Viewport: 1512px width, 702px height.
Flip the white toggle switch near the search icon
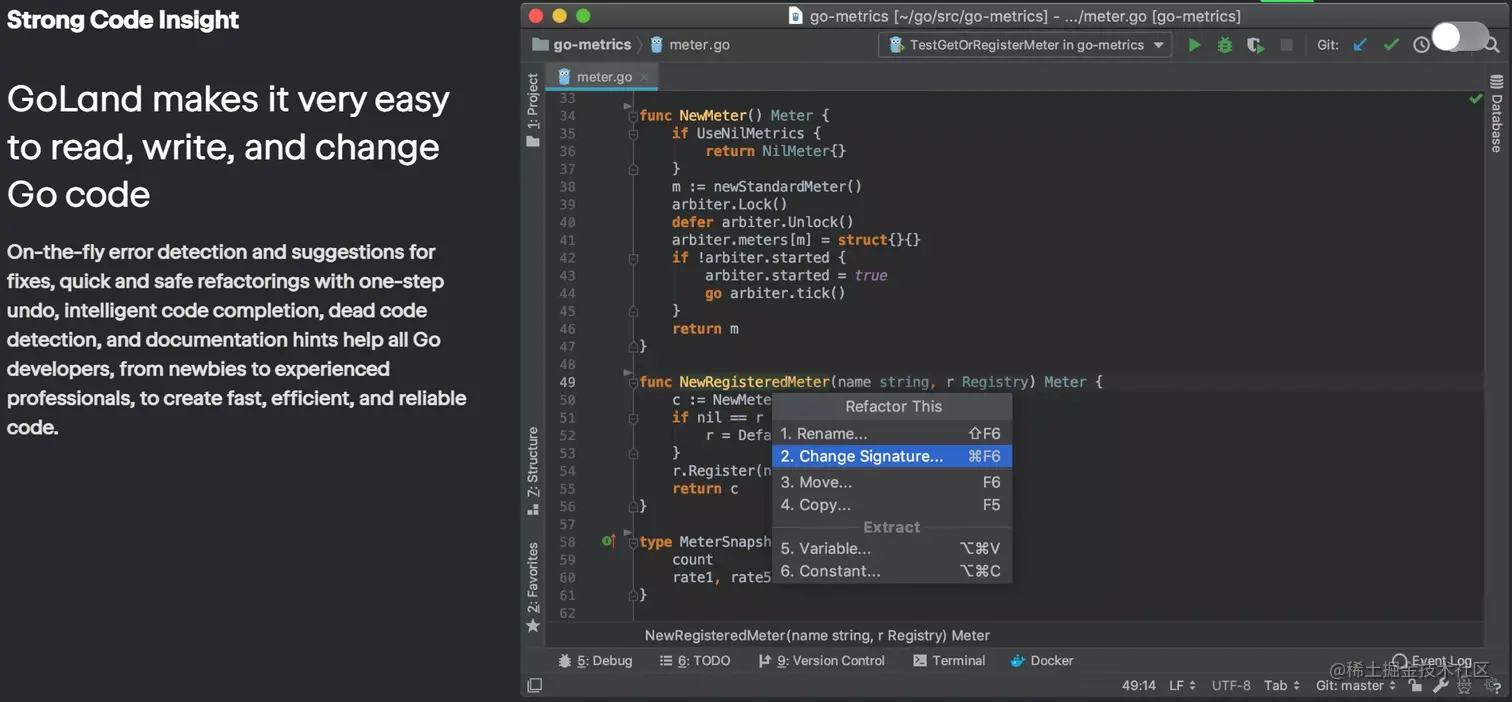(x=1459, y=37)
